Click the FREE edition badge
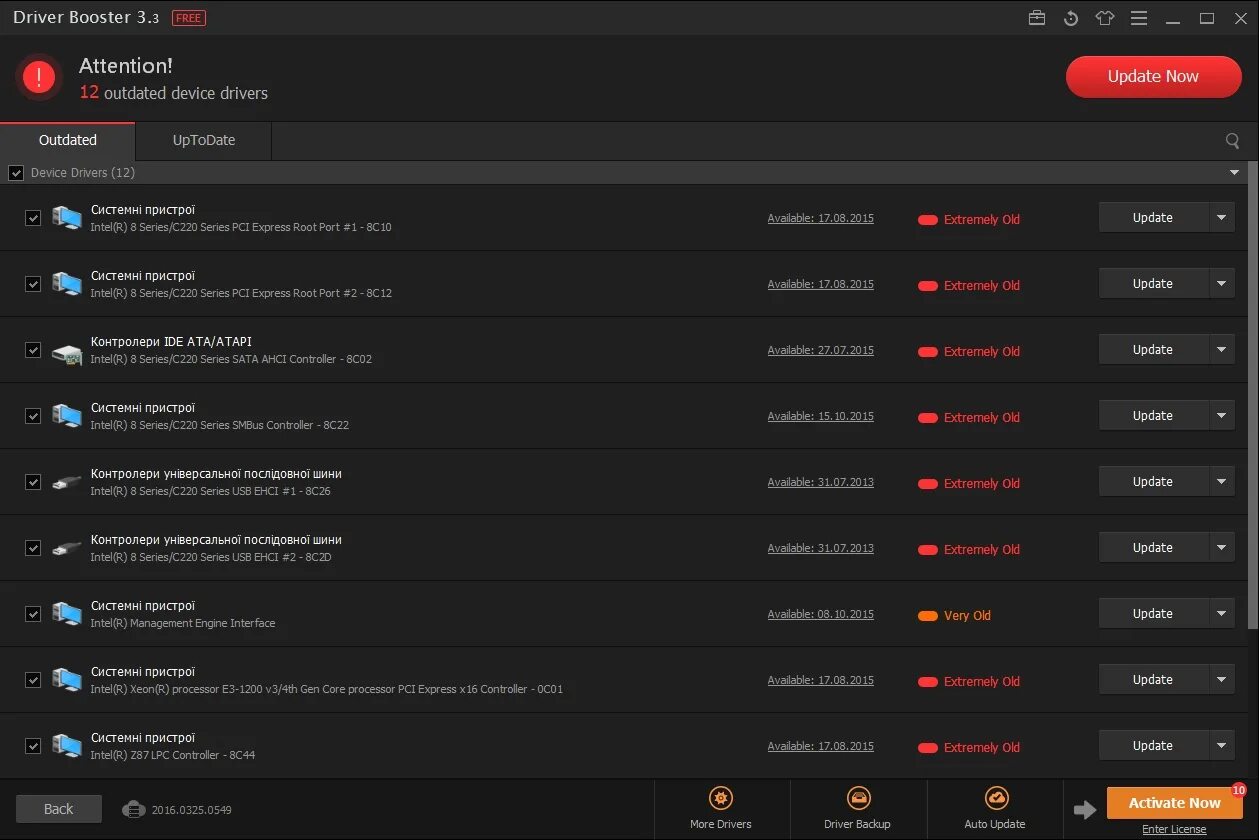The width and height of the screenshot is (1259, 840). 188,18
